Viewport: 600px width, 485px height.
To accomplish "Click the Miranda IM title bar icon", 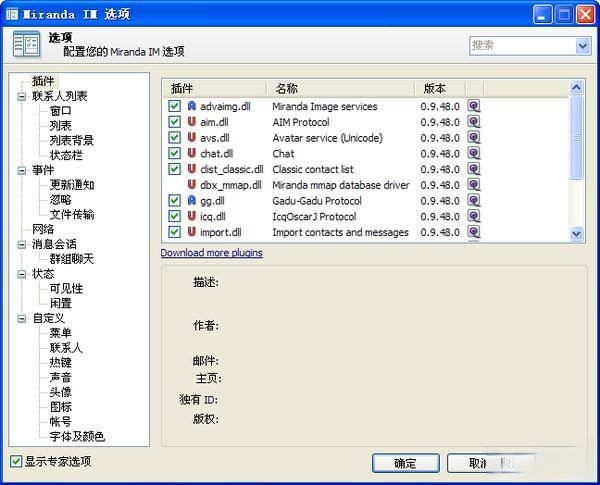I will click(x=12, y=15).
